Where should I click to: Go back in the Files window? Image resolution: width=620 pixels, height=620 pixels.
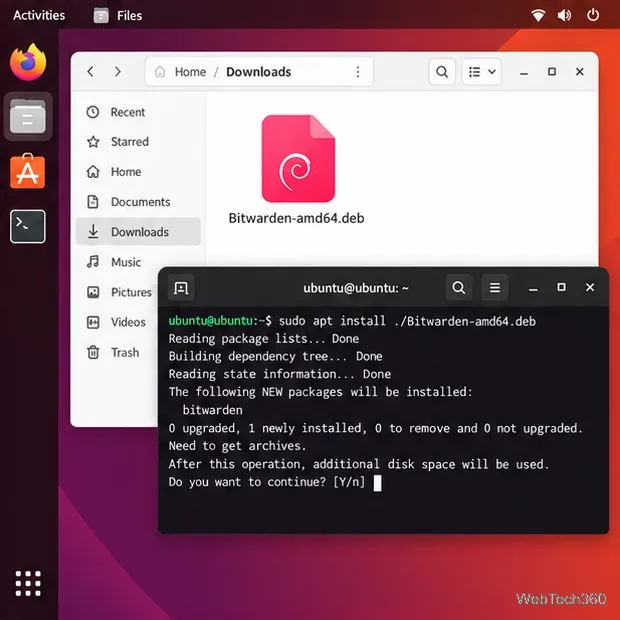click(91, 72)
